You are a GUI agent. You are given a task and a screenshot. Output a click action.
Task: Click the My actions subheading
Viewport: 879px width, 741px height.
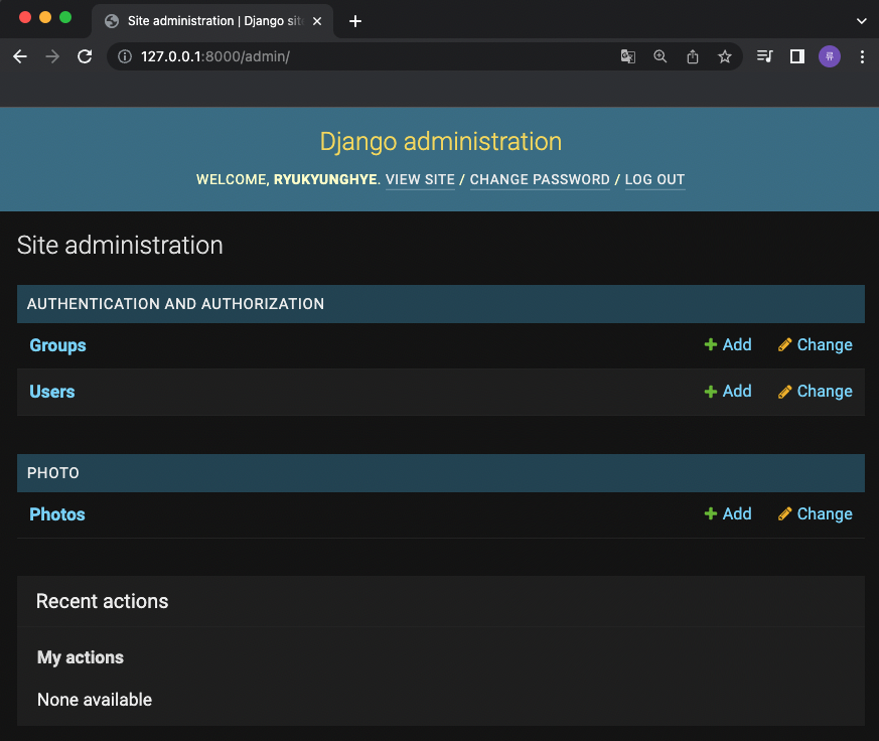coord(80,657)
